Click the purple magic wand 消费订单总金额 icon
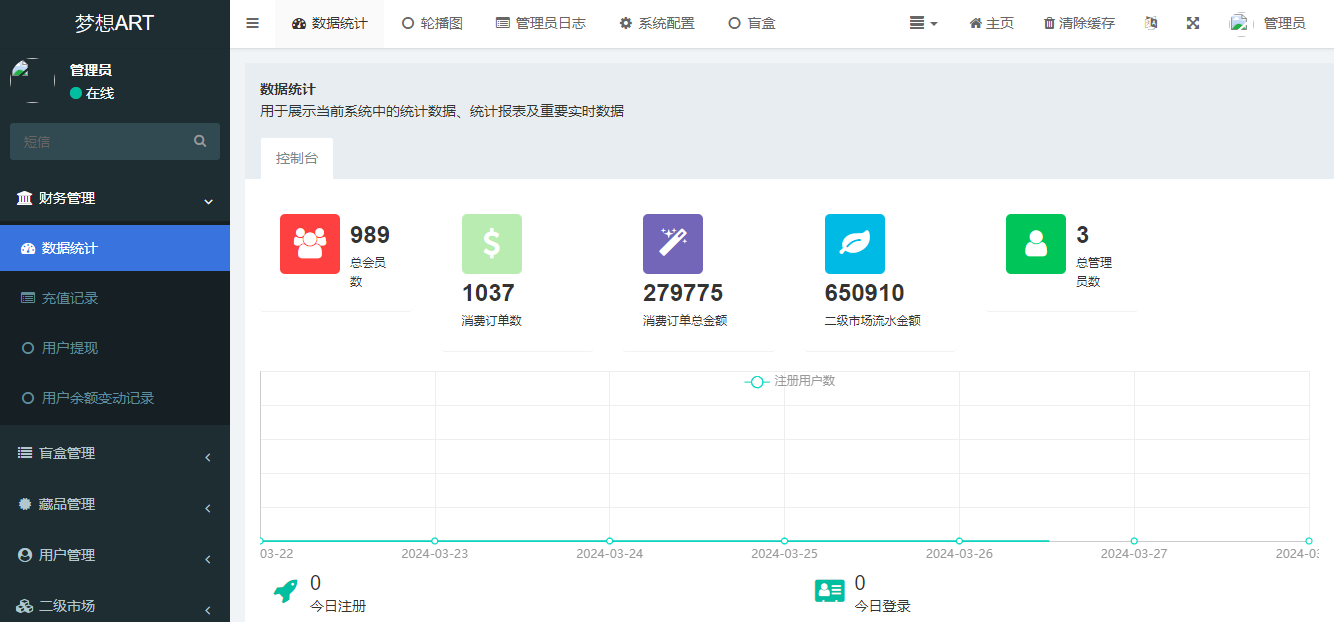This screenshot has width=1334, height=622. (x=672, y=243)
